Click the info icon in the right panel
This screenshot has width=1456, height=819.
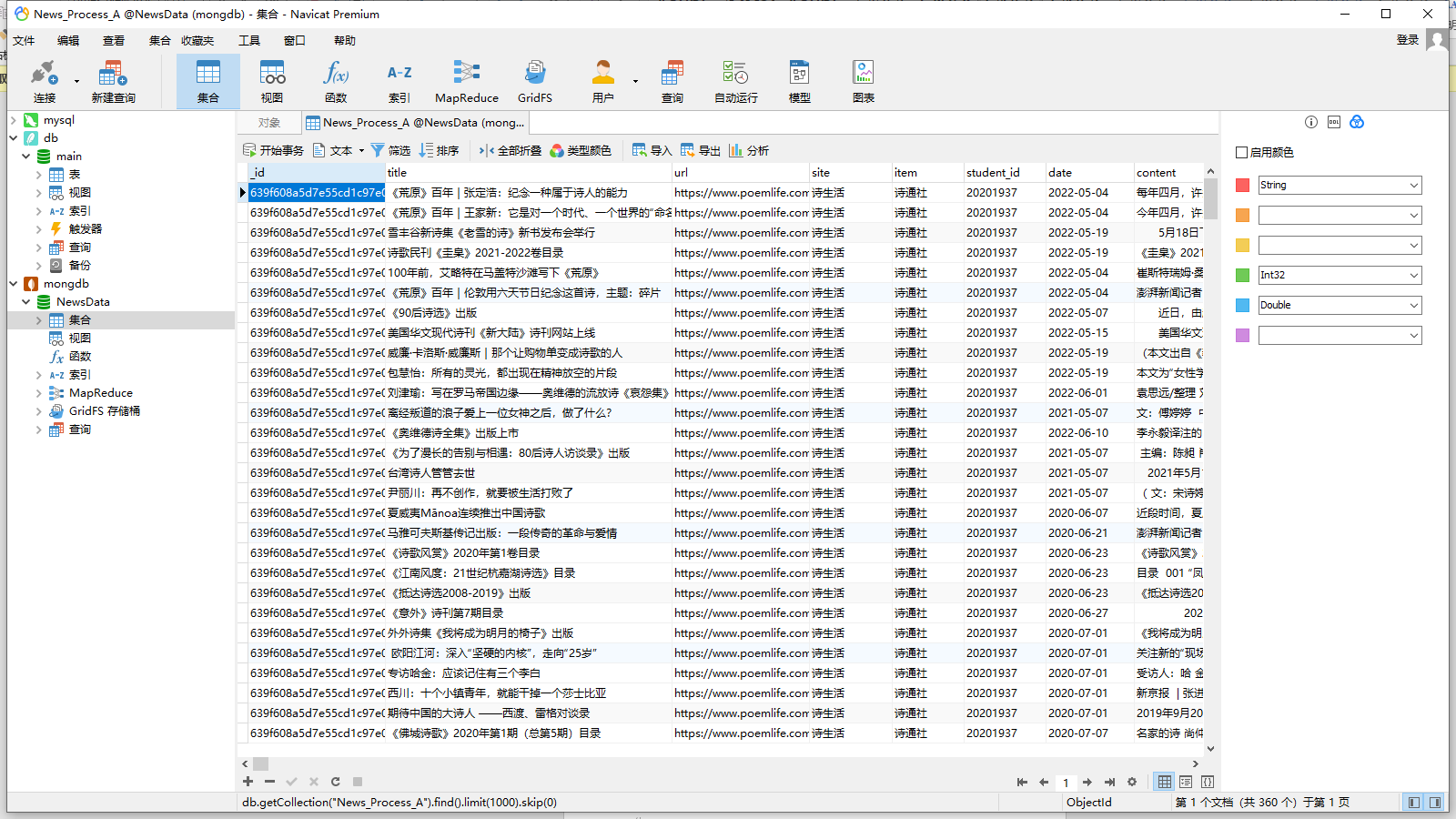1311,122
